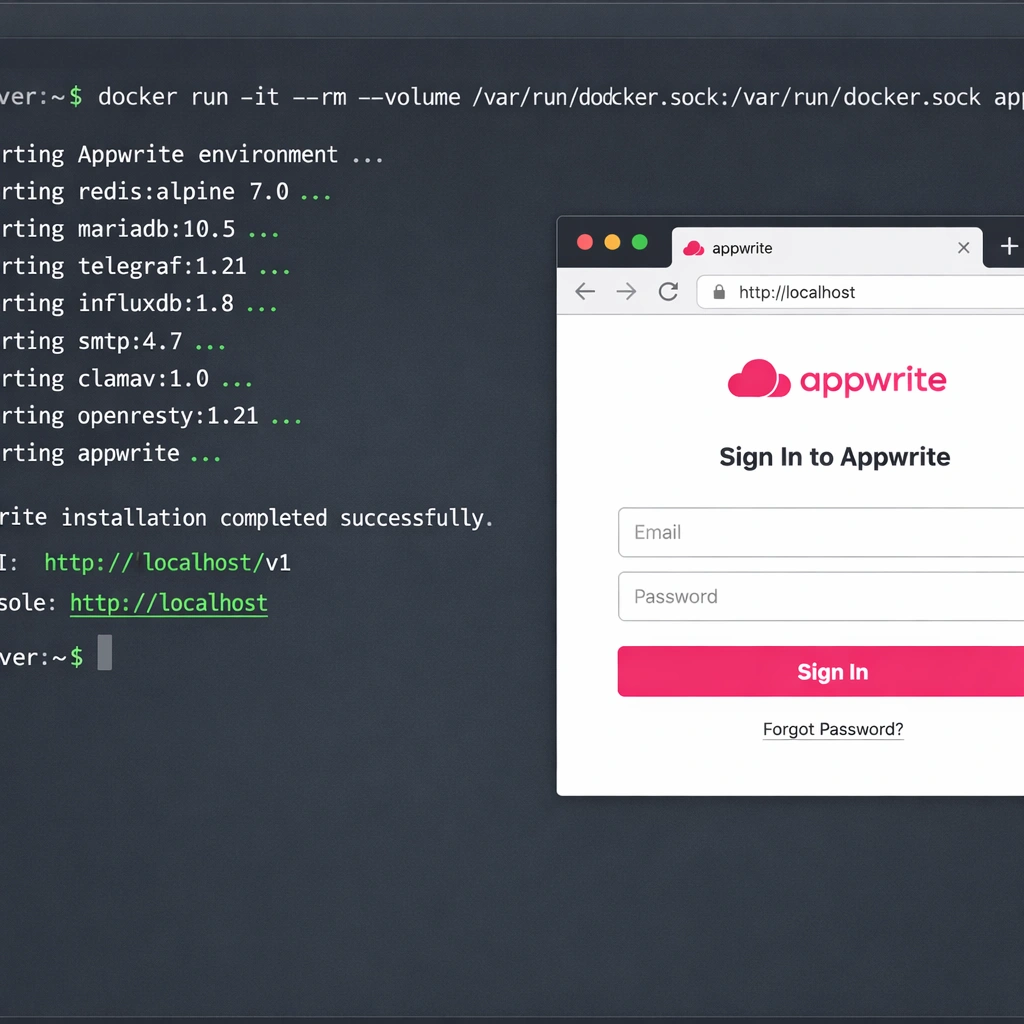The image size is (1024, 1024).
Task: Click the terminal prompt cursor block
Action: pyautogui.click(x=104, y=652)
